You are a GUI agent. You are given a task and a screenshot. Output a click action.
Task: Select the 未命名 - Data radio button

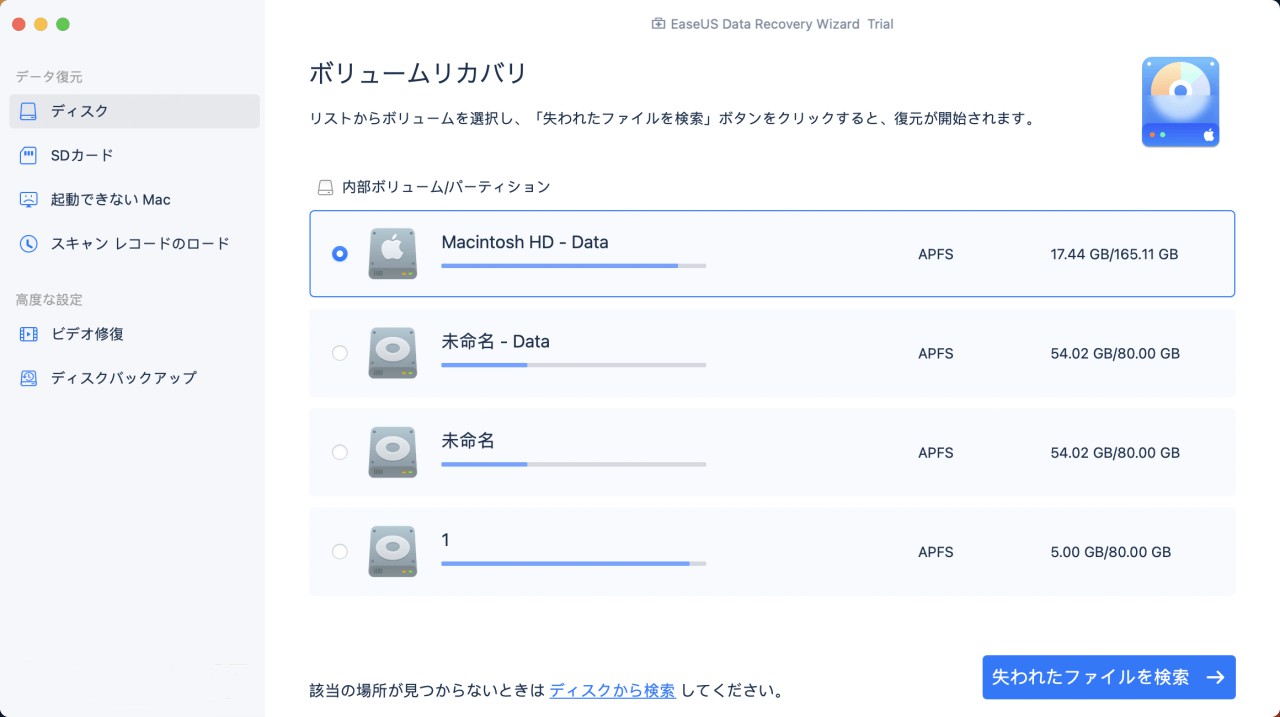pyautogui.click(x=340, y=353)
